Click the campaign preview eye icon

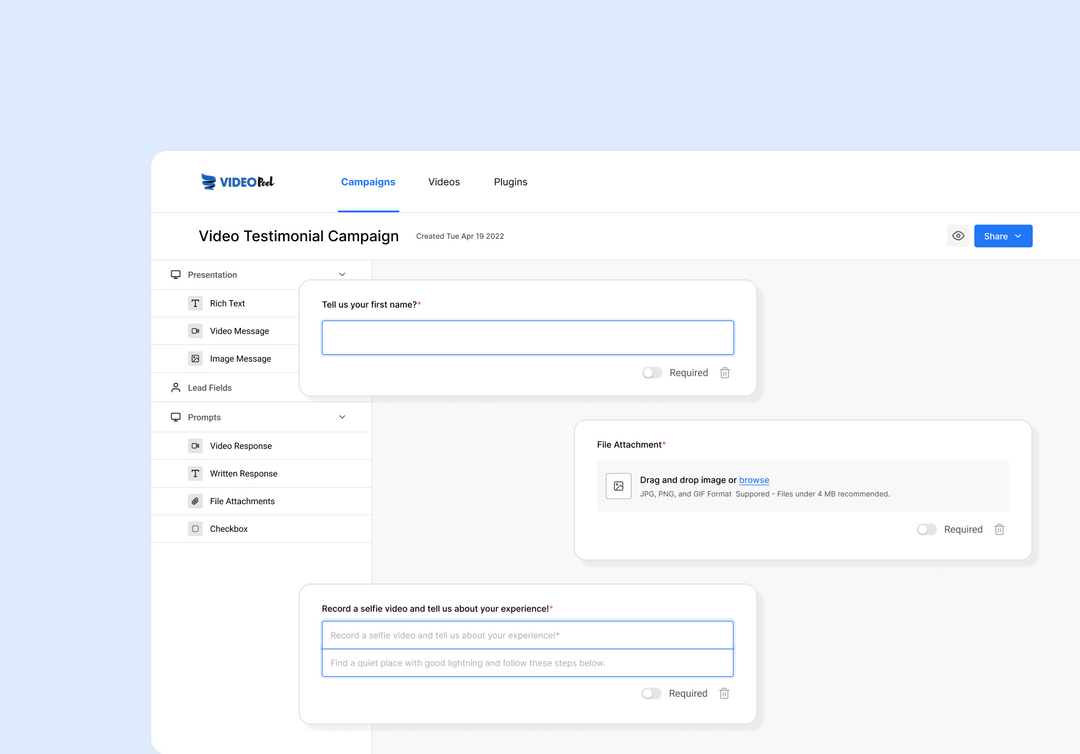[x=957, y=235]
